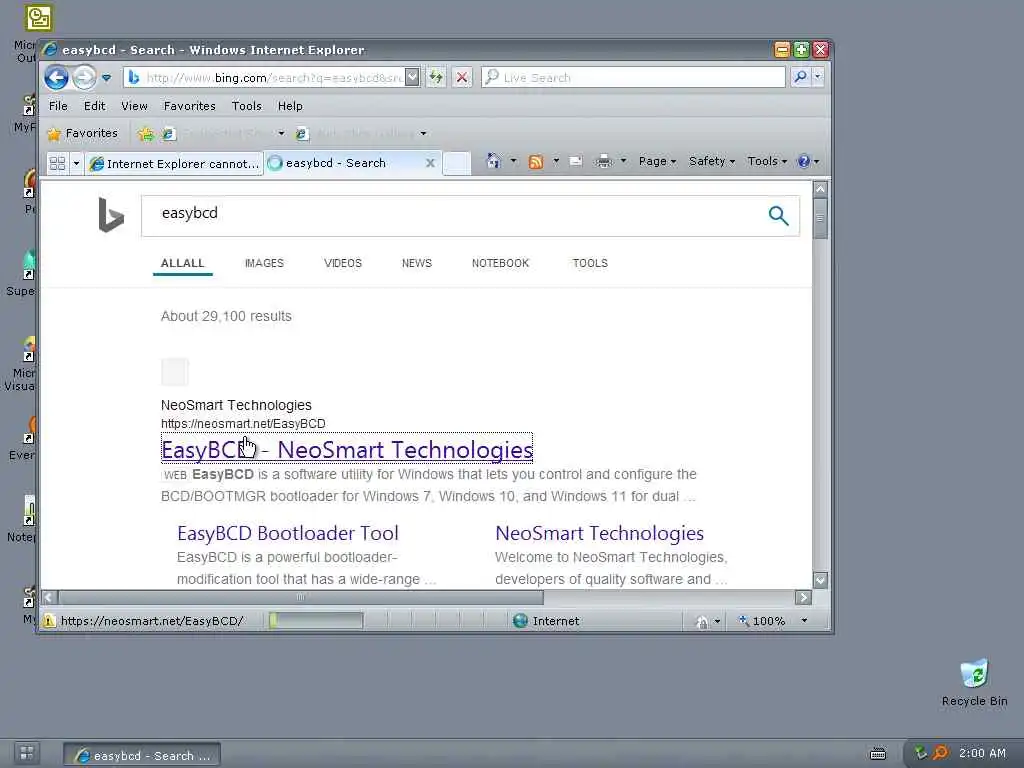The width and height of the screenshot is (1024, 768).
Task: Switch to the IMAGES tab
Action: (264, 263)
